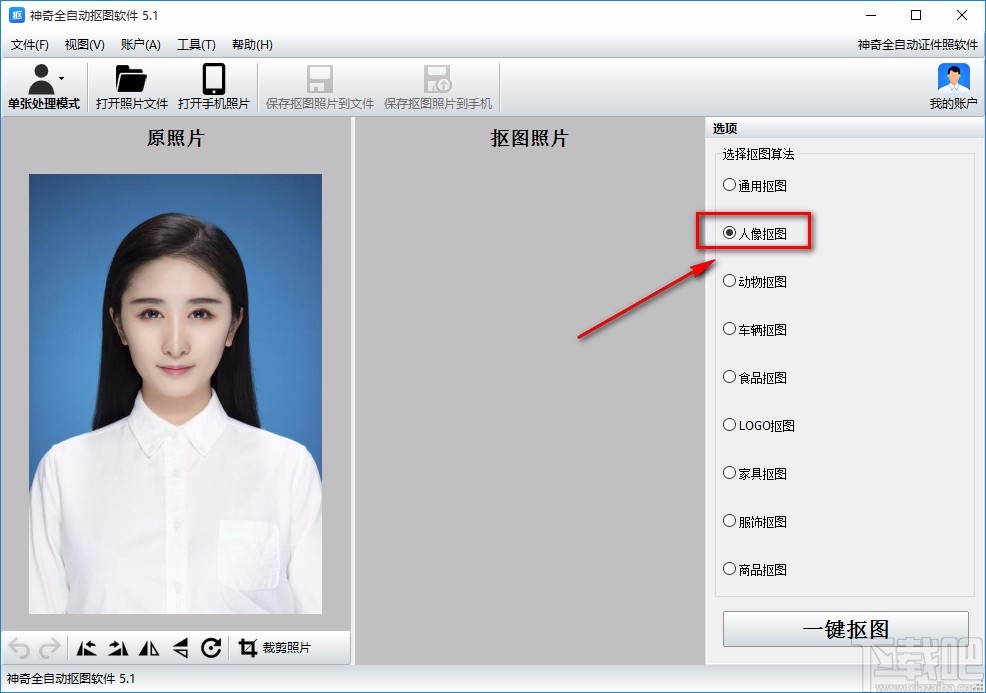Open 我的账户 avatar icon
This screenshot has height=693, width=986.
tap(953, 79)
